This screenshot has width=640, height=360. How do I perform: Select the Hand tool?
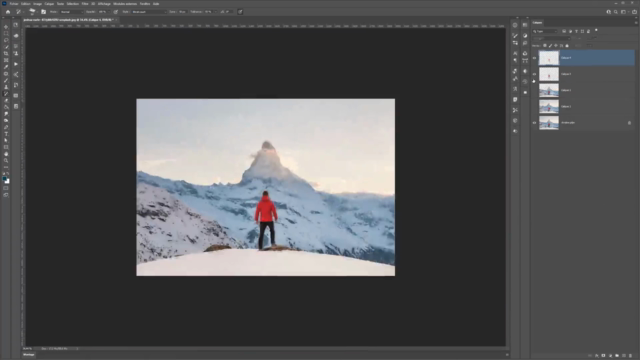pyautogui.click(x=6, y=154)
